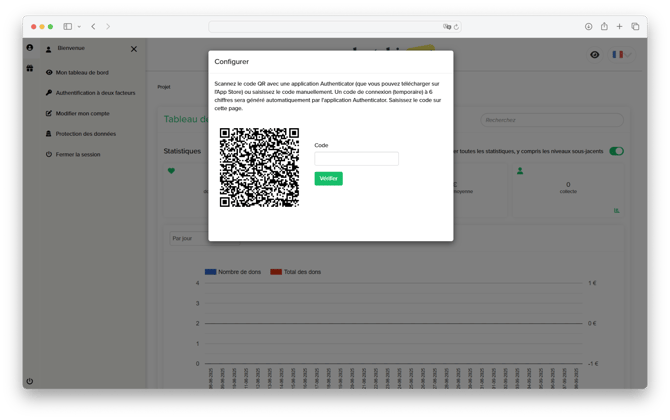Toggle the blue Nombre de dons legend swatch
This screenshot has width=670, height=420.
(211, 272)
